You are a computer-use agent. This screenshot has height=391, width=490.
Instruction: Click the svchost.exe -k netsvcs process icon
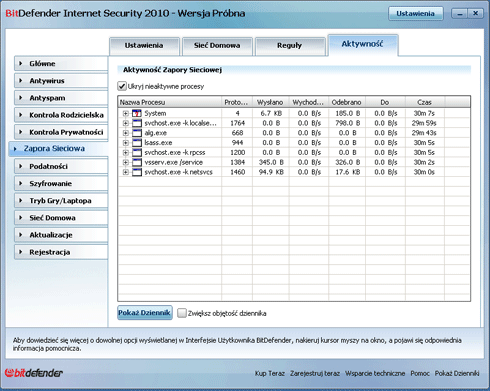(x=137, y=172)
